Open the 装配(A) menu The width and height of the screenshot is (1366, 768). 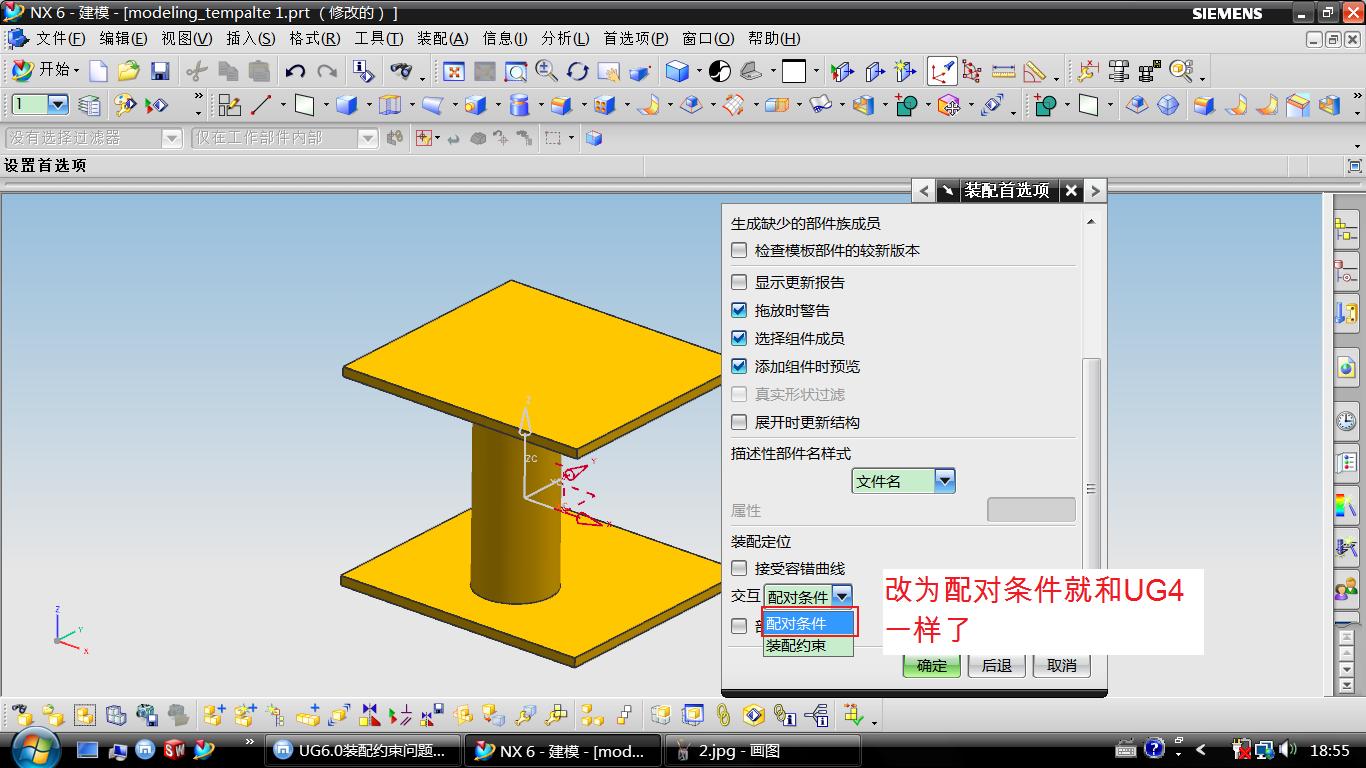(442, 38)
